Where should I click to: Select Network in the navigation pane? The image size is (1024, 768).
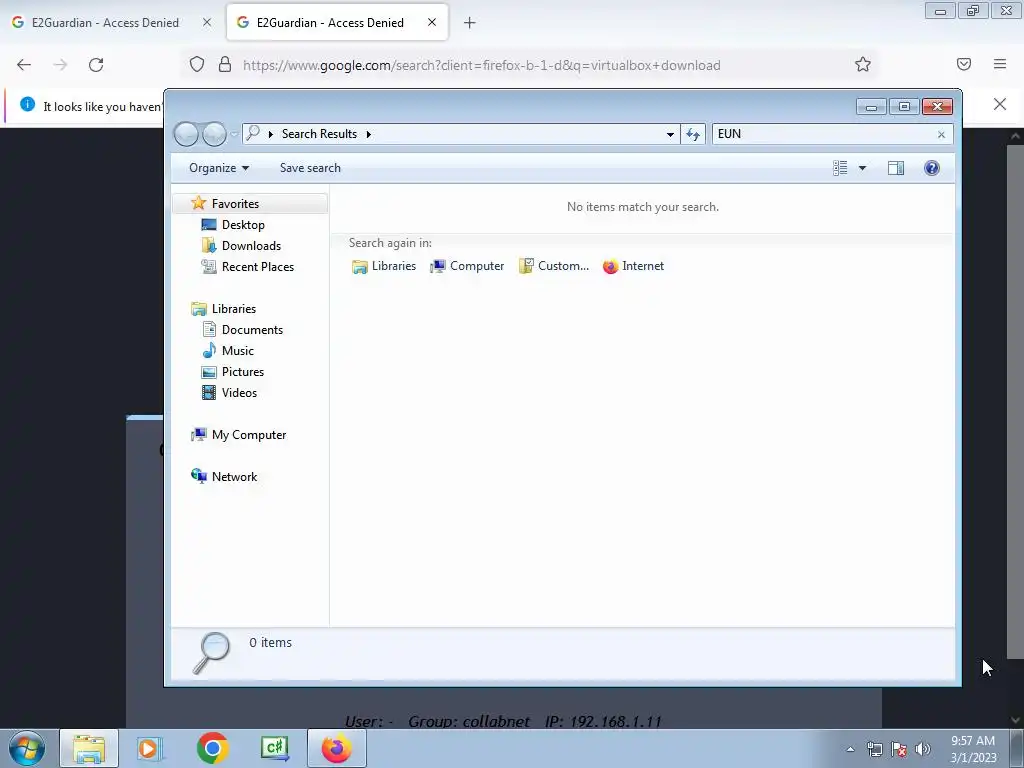234,477
